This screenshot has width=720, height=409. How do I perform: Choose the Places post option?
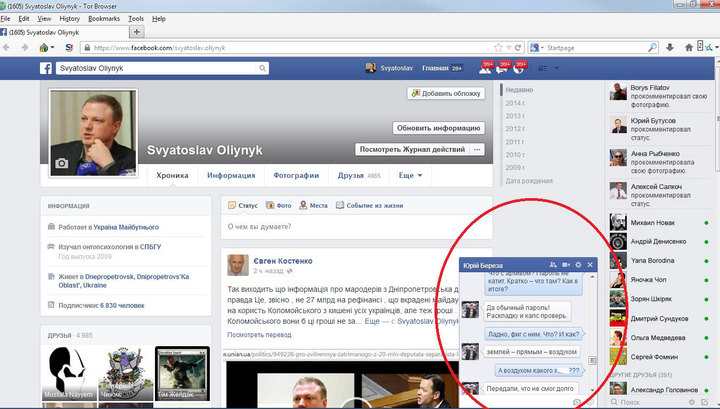(314, 205)
